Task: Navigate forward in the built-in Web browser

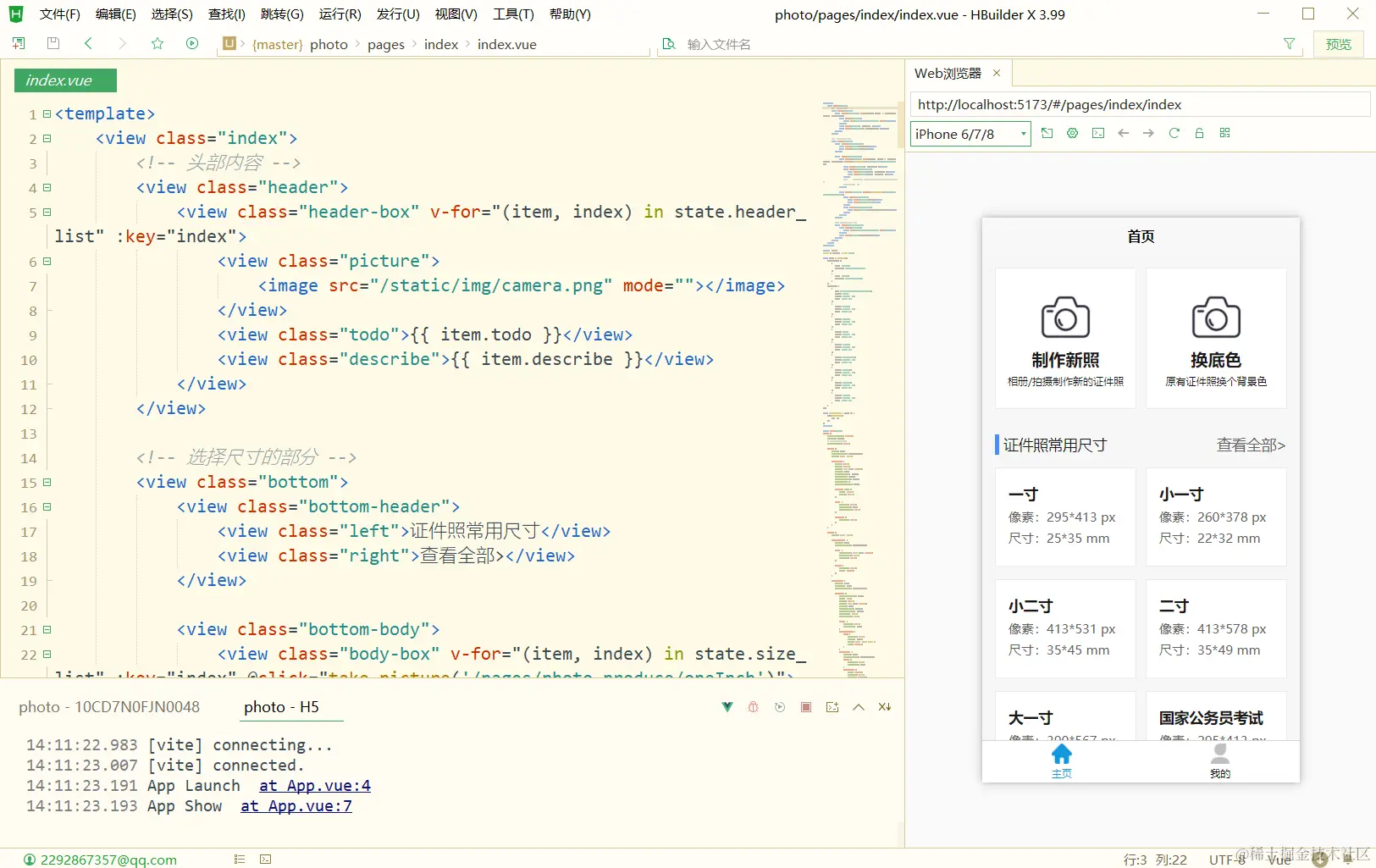Action: [1149, 133]
